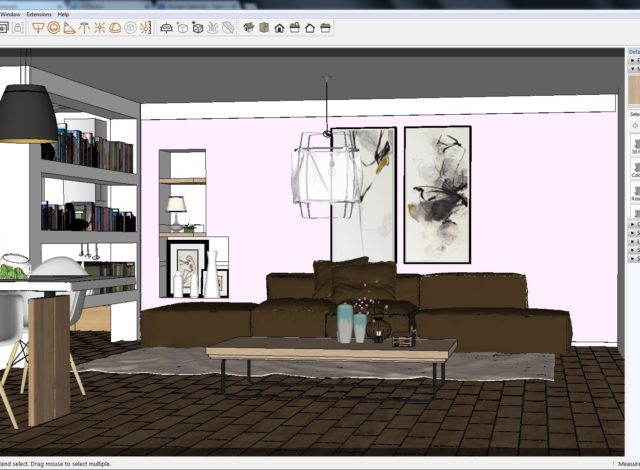
Task: Expand the bottom-most 'S' tray panel
Action: (634, 259)
